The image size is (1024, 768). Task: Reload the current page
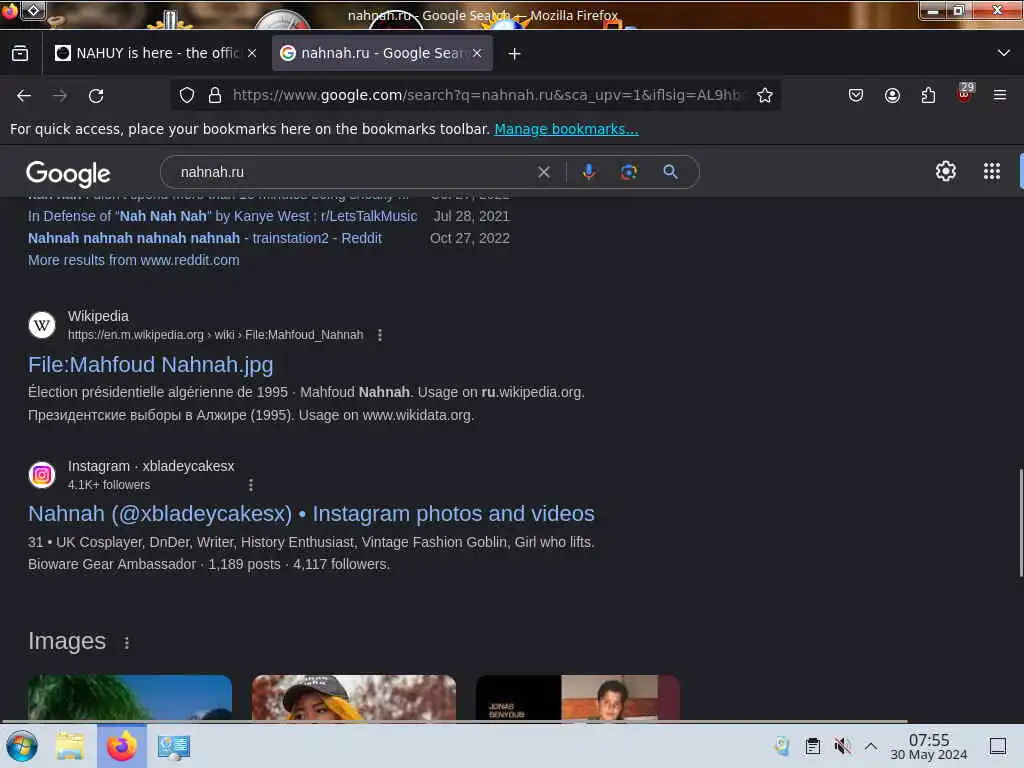coord(96,96)
